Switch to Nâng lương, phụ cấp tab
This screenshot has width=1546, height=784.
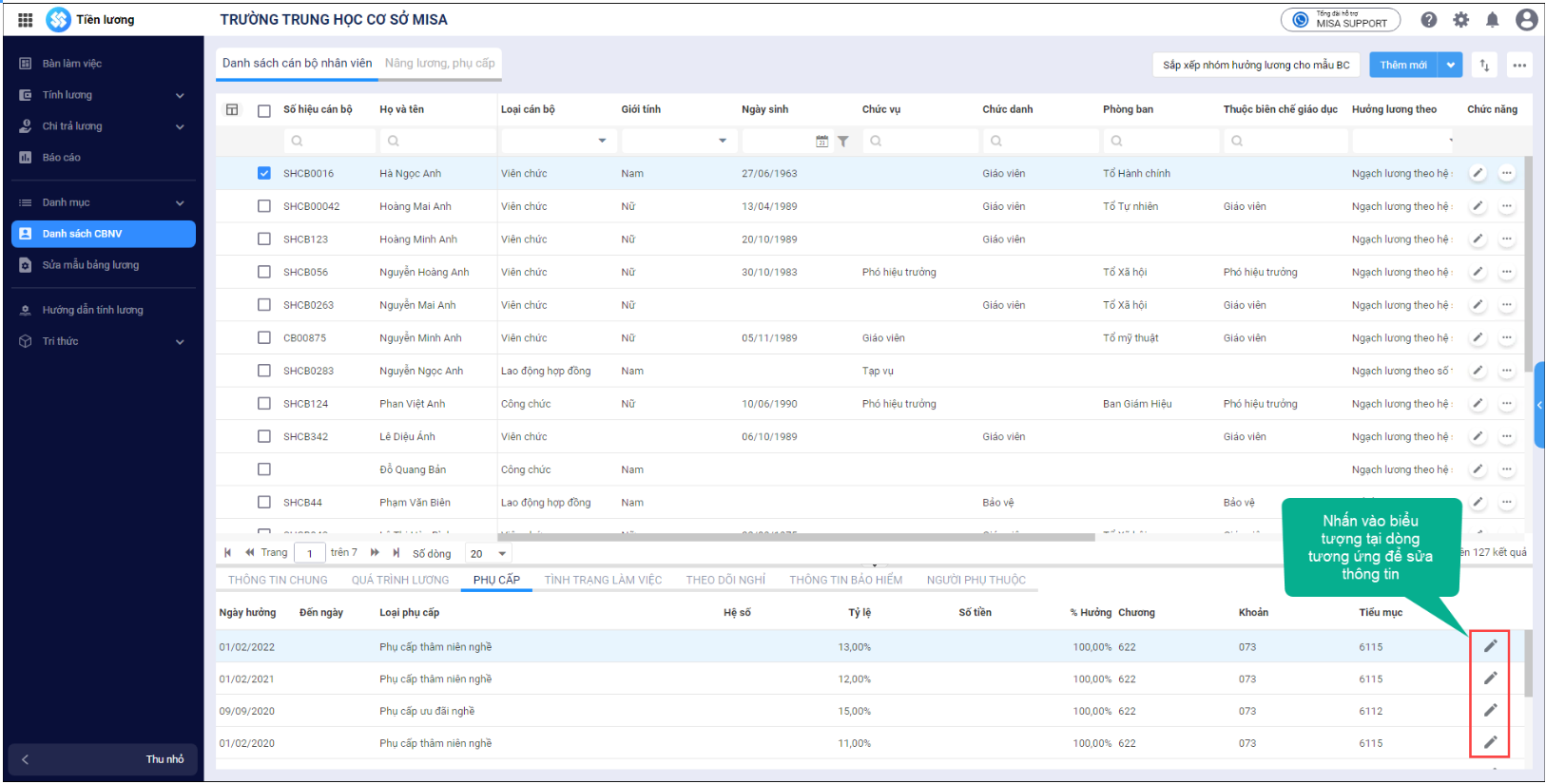[439, 64]
